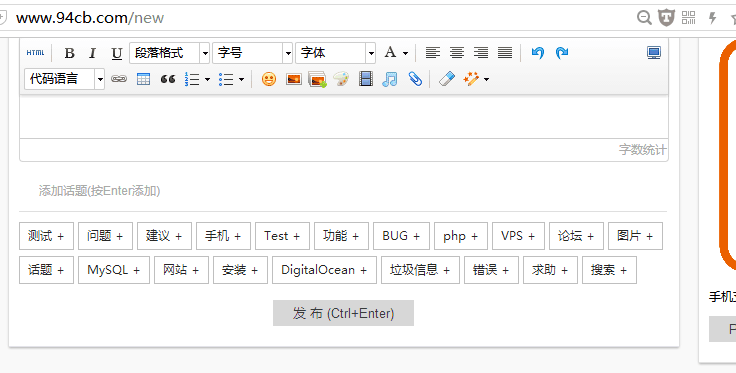
Task: Upload multiple images
Action: click(317, 79)
